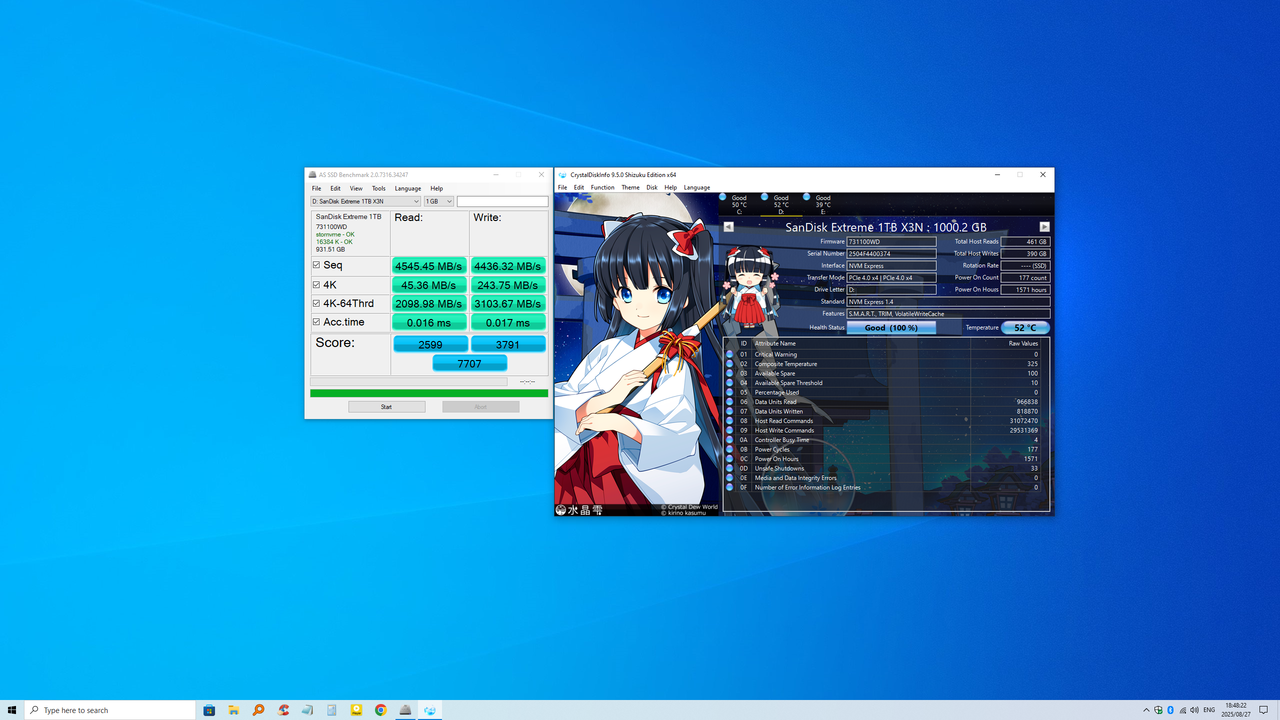Click the Bluetooth tray icon
Screen dimensions: 1280x720
coord(1170,710)
